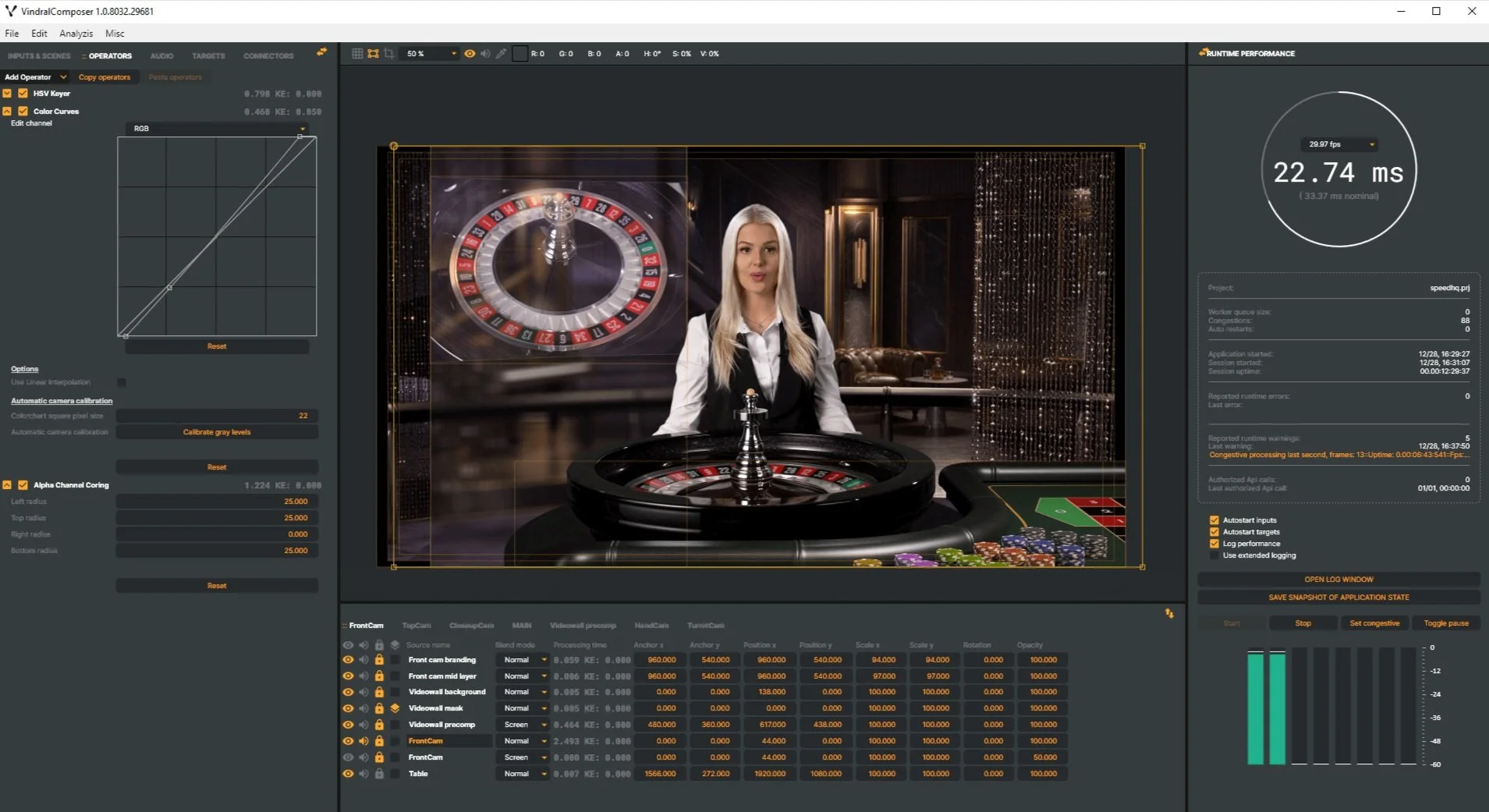The width and height of the screenshot is (1489, 812).
Task: Click the audio preview speaker icon in toolbar
Action: point(484,53)
